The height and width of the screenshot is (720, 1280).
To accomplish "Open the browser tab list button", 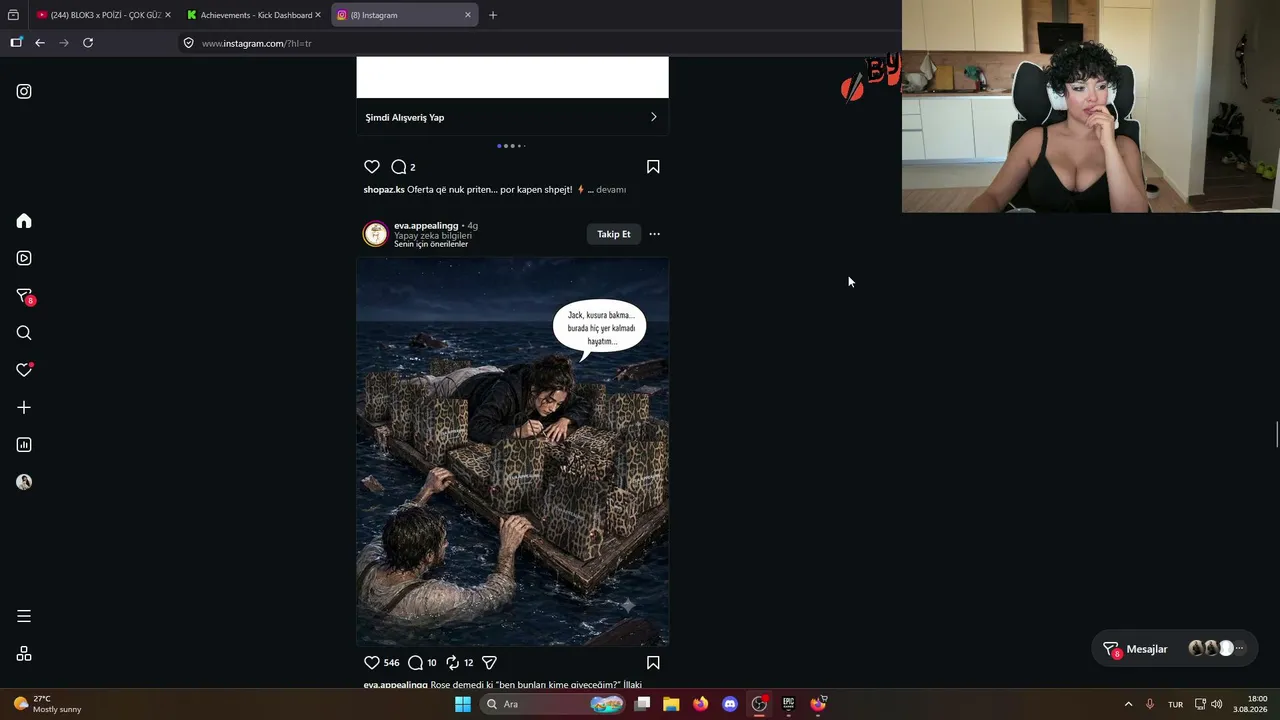I will click(x=13, y=15).
